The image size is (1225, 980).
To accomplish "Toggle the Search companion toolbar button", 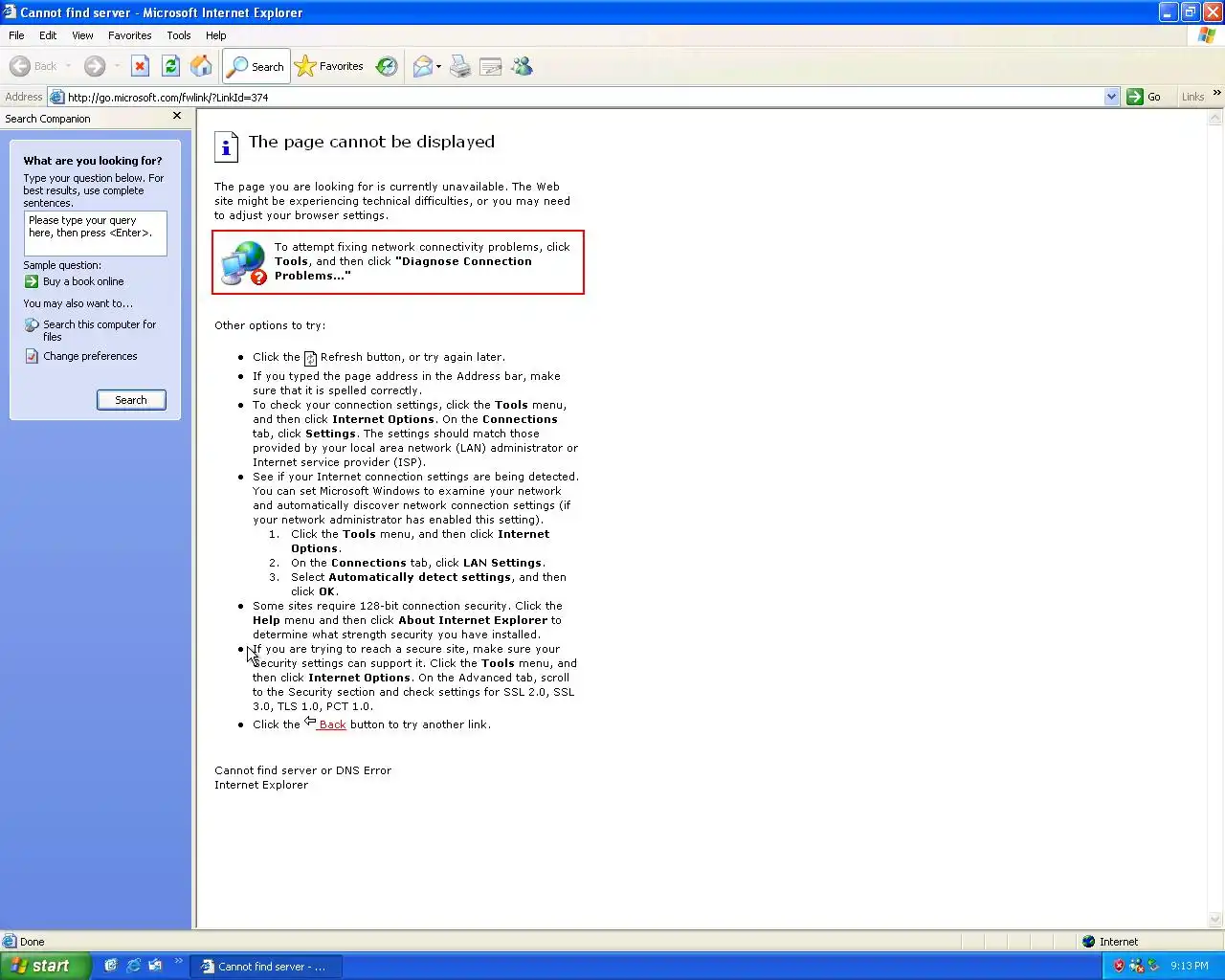I will point(256,66).
